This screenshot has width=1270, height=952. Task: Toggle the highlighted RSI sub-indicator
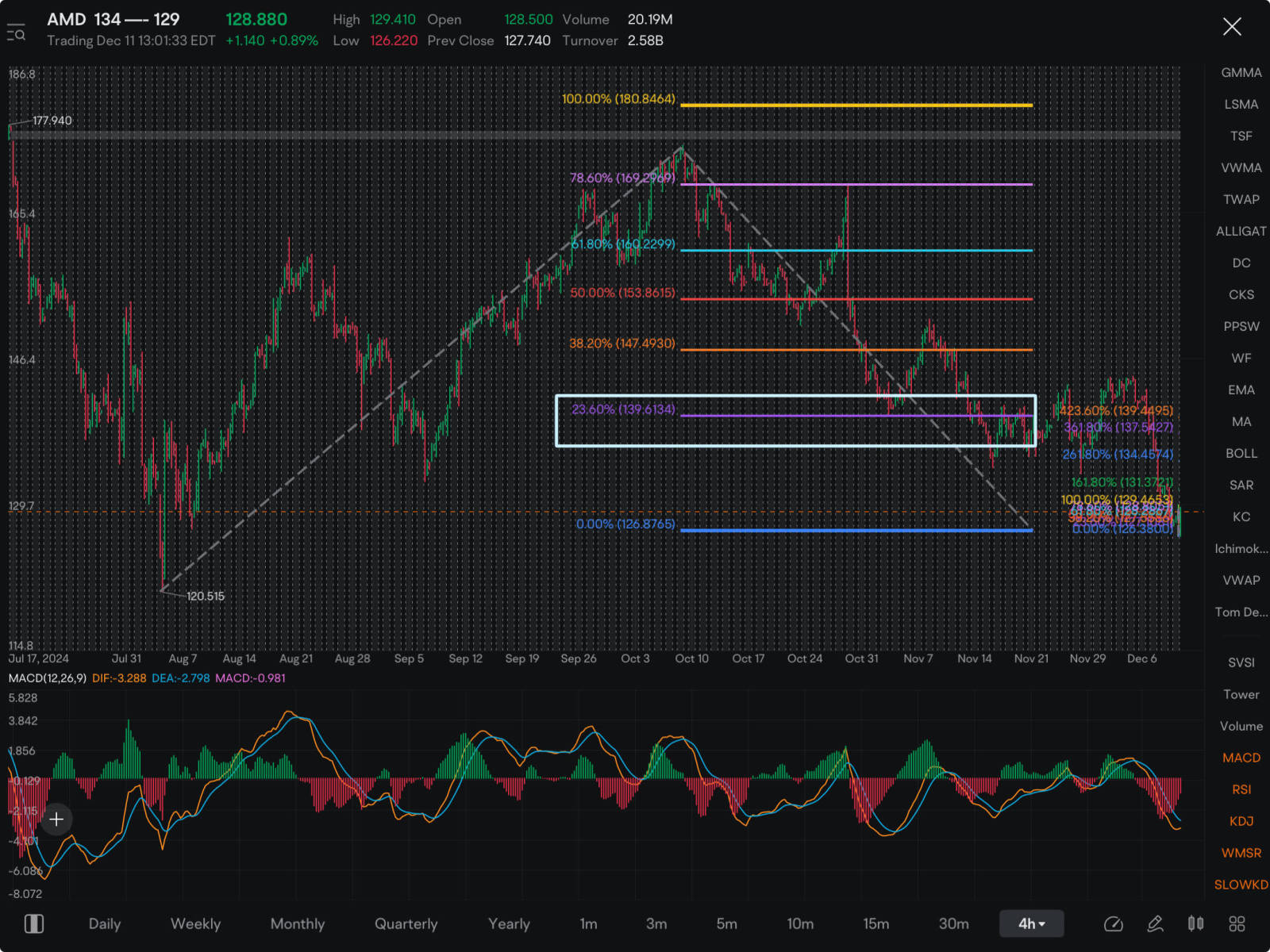pyautogui.click(x=1241, y=789)
